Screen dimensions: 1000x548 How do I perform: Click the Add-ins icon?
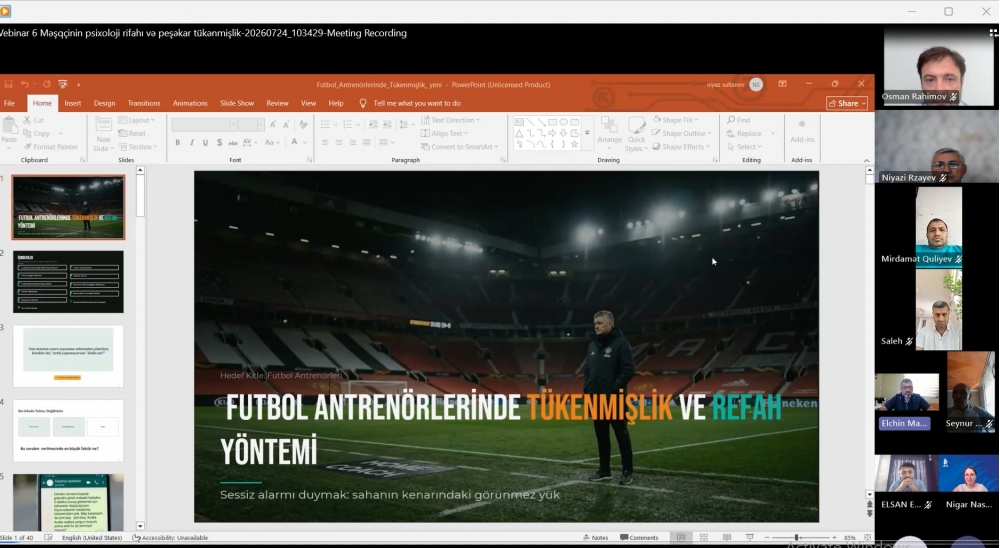click(x=802, y=124)
